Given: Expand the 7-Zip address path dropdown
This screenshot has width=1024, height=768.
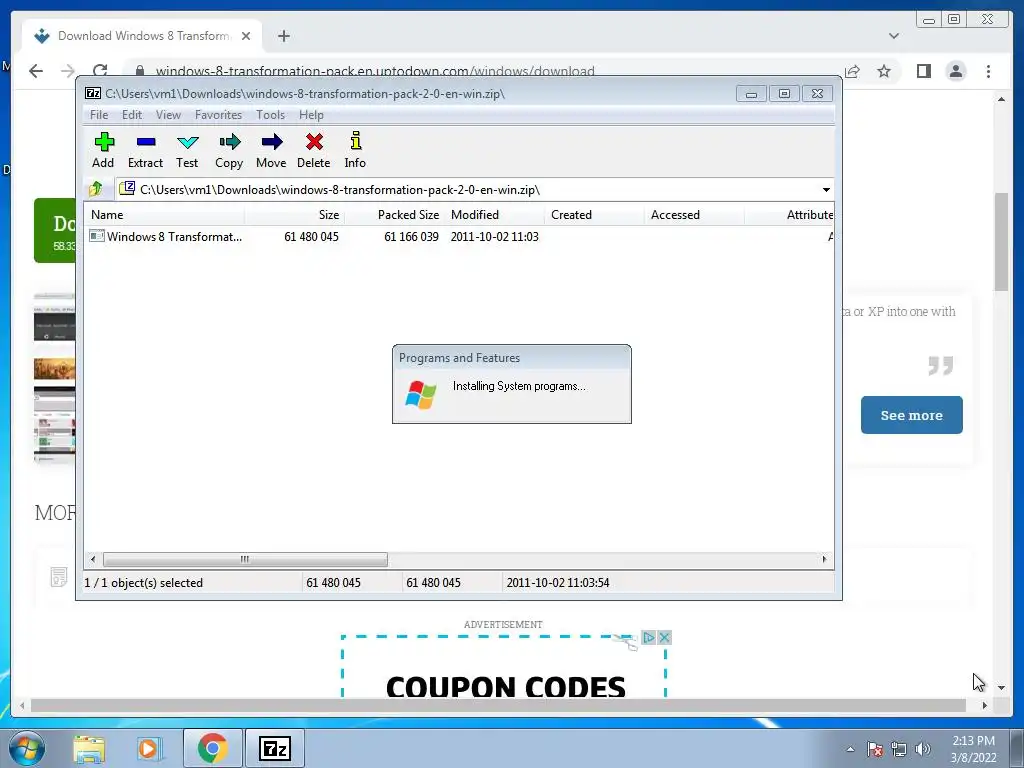Looking at the screenshot, I should click(x=826, y=190).
